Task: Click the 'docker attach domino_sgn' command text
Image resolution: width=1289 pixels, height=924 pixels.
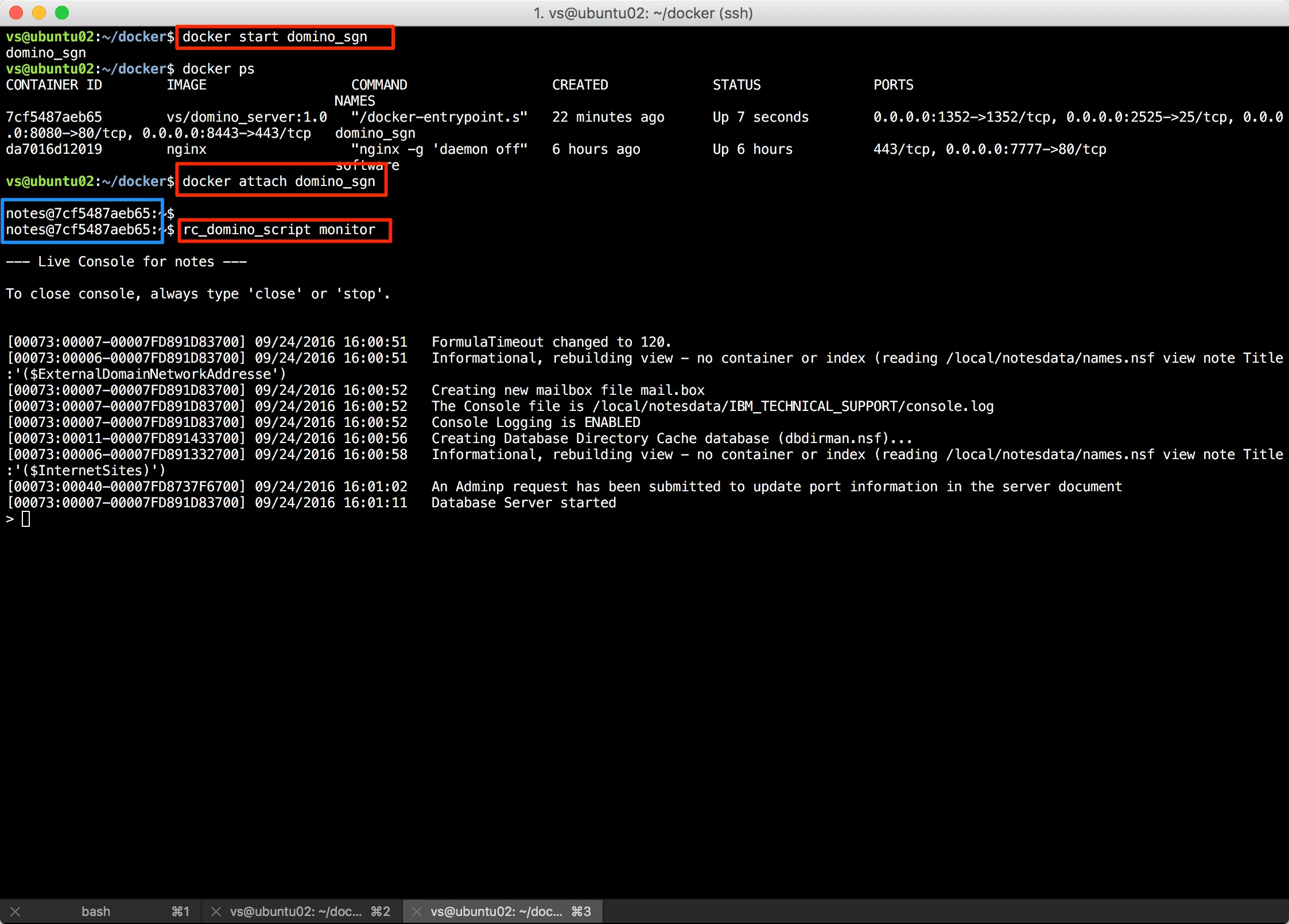Action: 279,182
